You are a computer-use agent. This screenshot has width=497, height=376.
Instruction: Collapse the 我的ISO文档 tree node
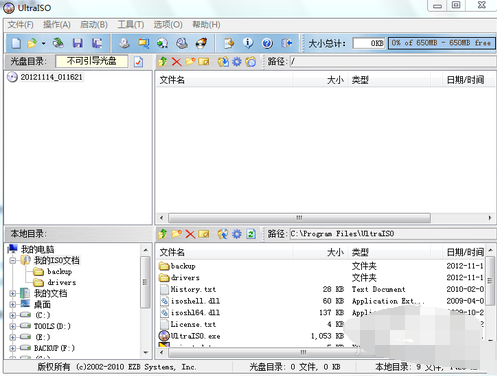tap(13, 260)
